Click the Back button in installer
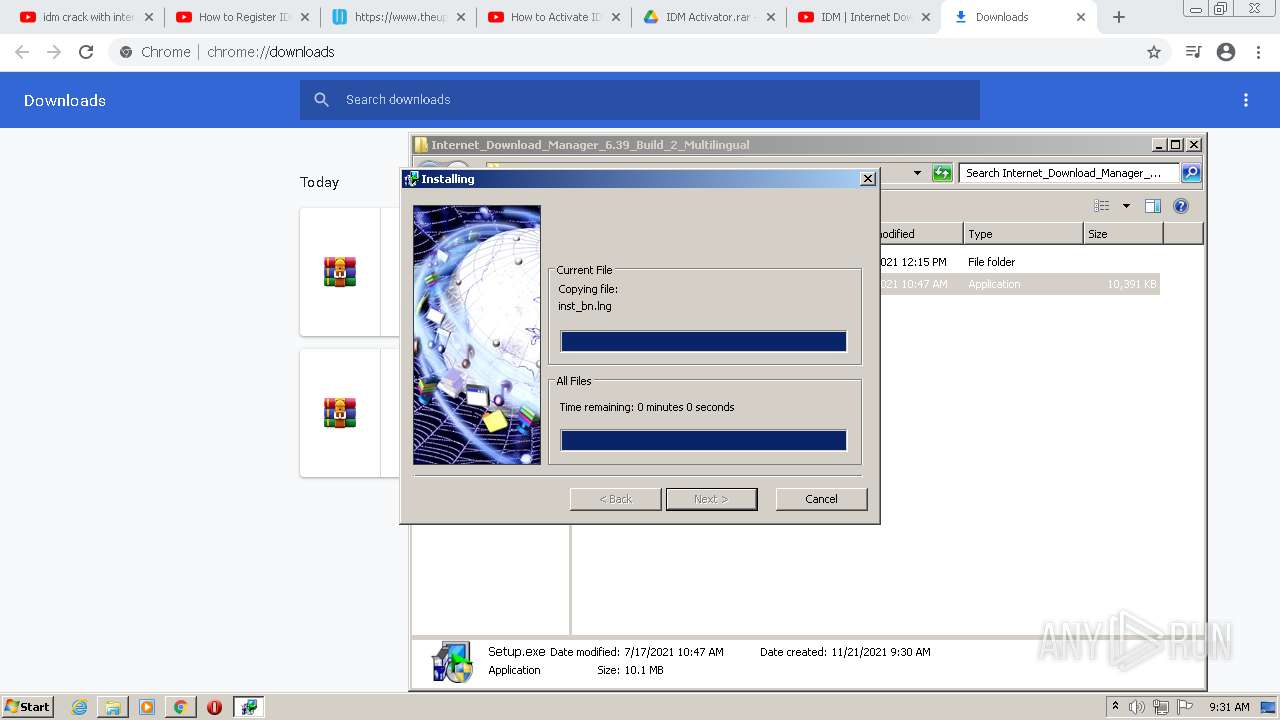 pyautogui.click(x=615, y=499)
